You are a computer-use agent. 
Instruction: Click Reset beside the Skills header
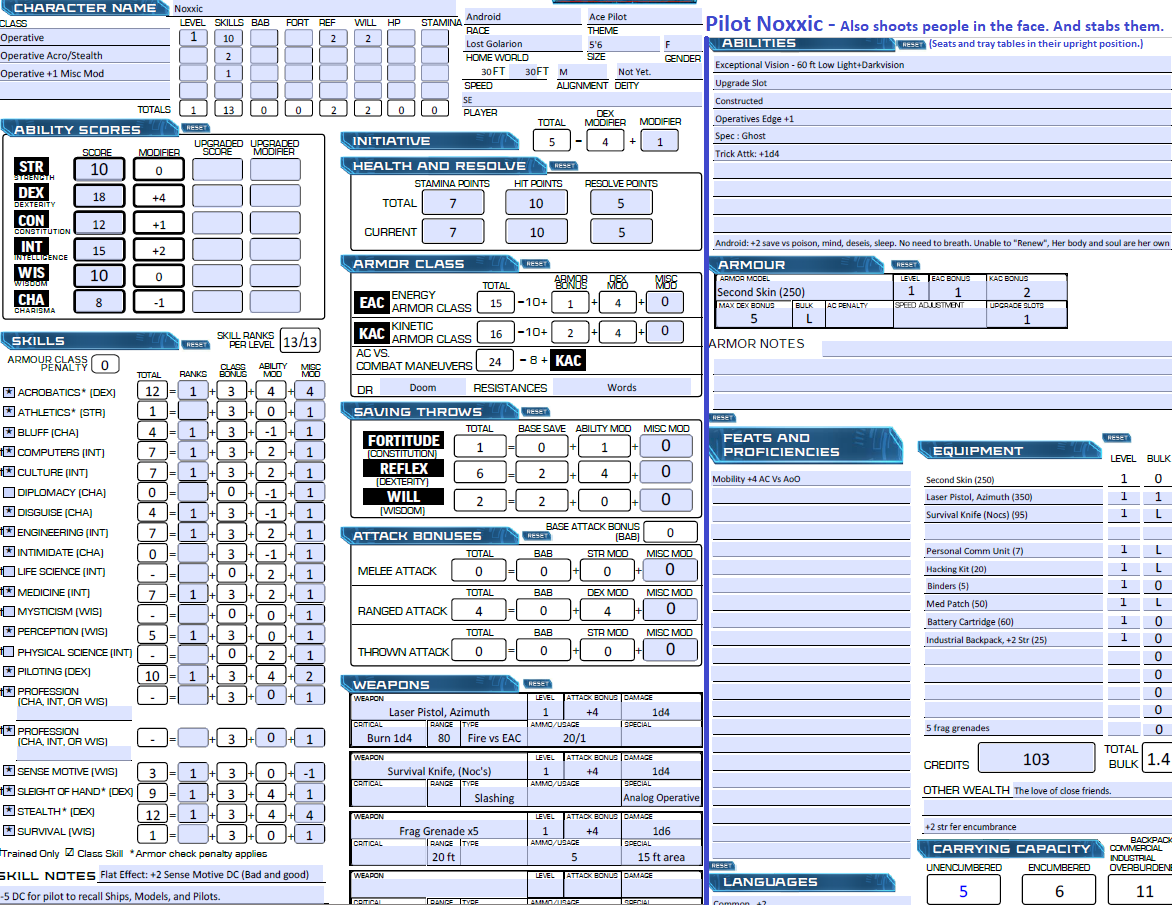(195, 344)
